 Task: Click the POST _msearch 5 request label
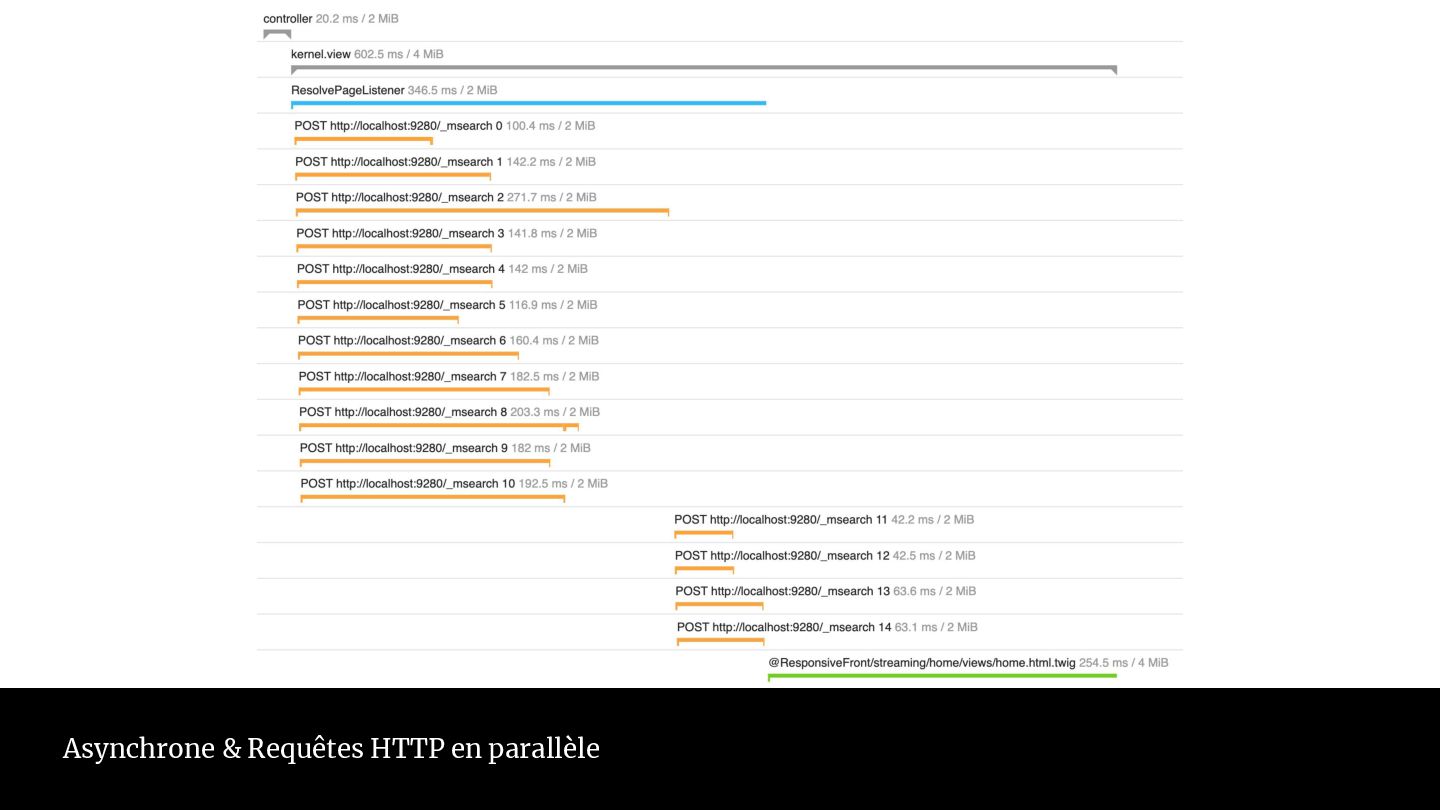[x=401, y=305]
